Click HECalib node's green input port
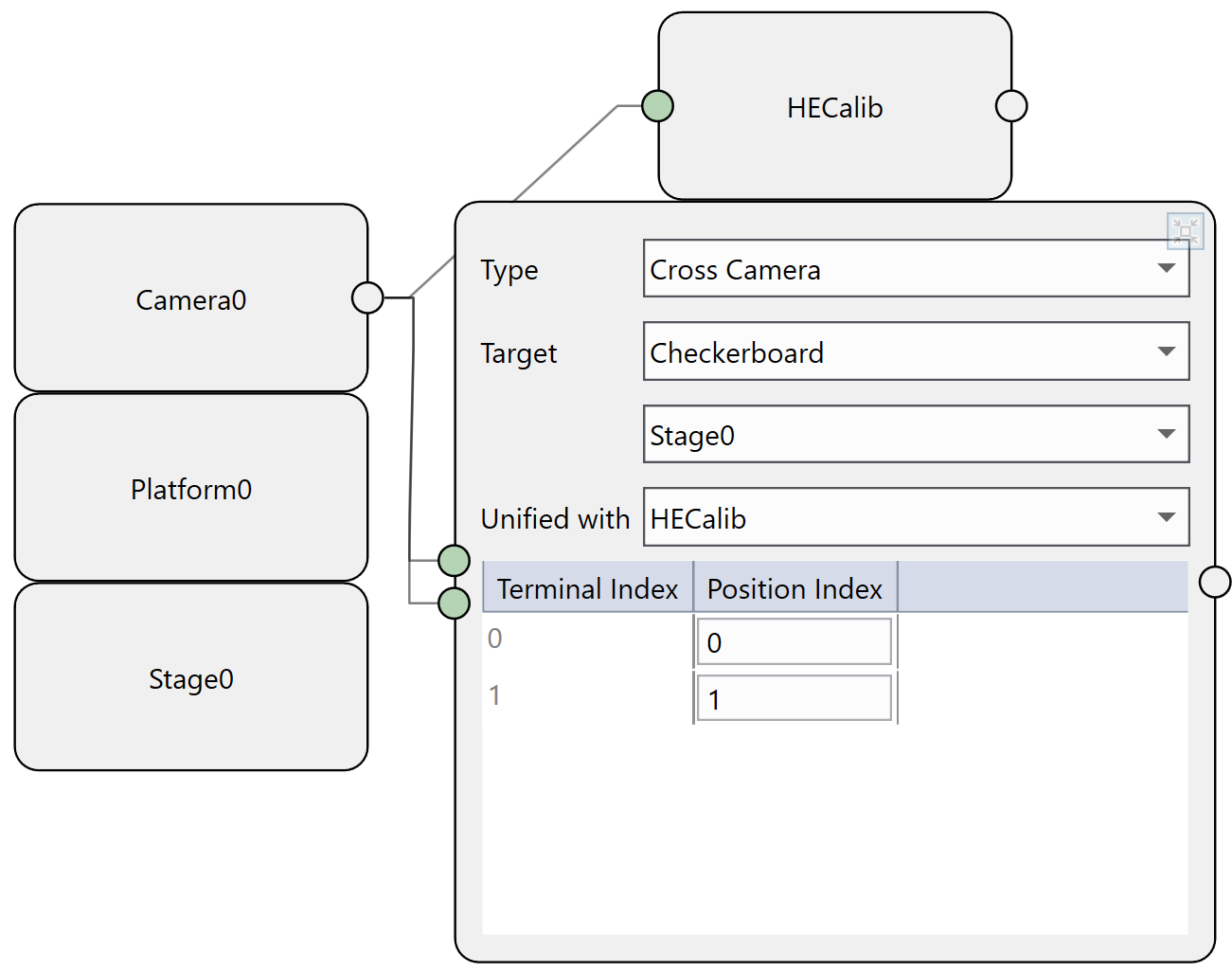The width and height of the screenshot is (1232, 972). click(x=657, y=106)
